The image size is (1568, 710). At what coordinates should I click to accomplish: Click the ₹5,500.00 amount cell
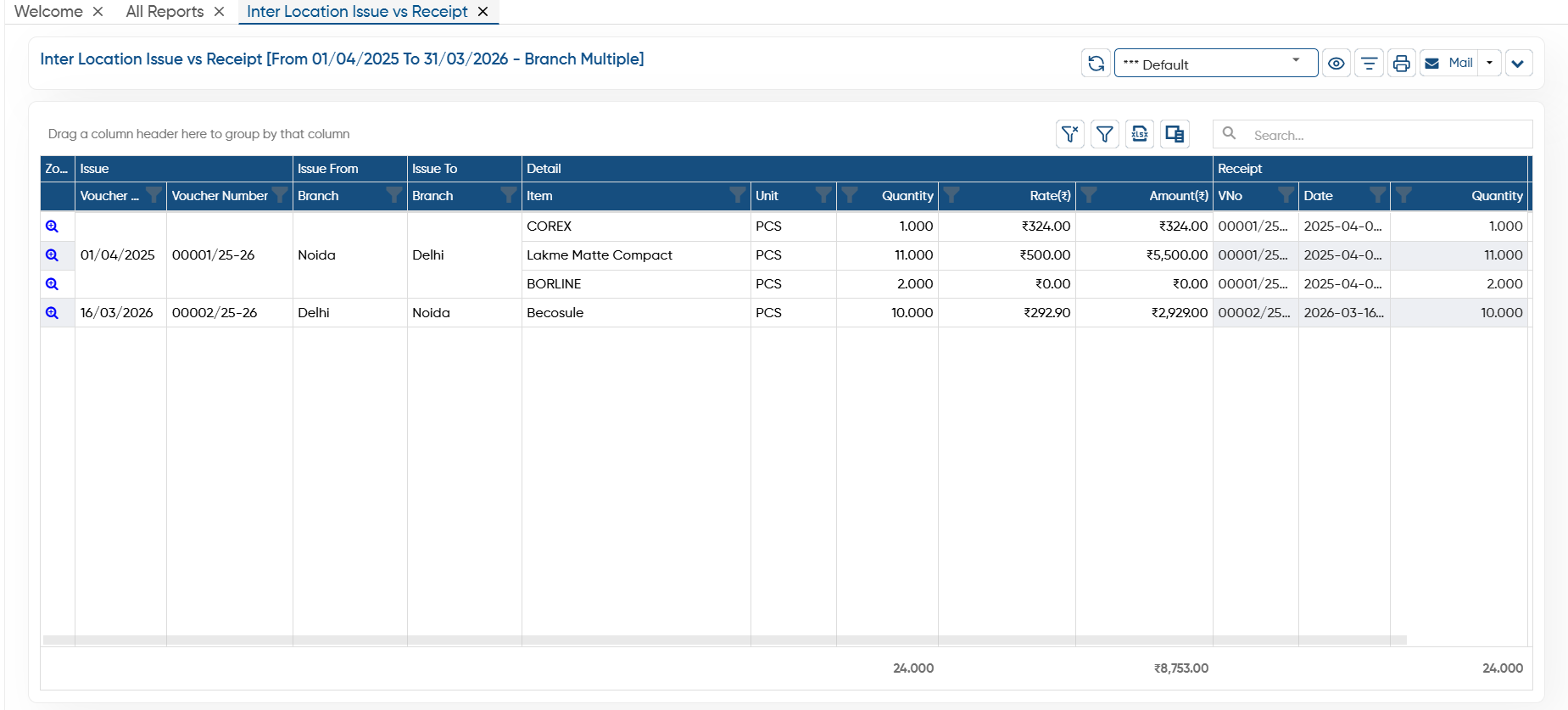[1144, 255]
